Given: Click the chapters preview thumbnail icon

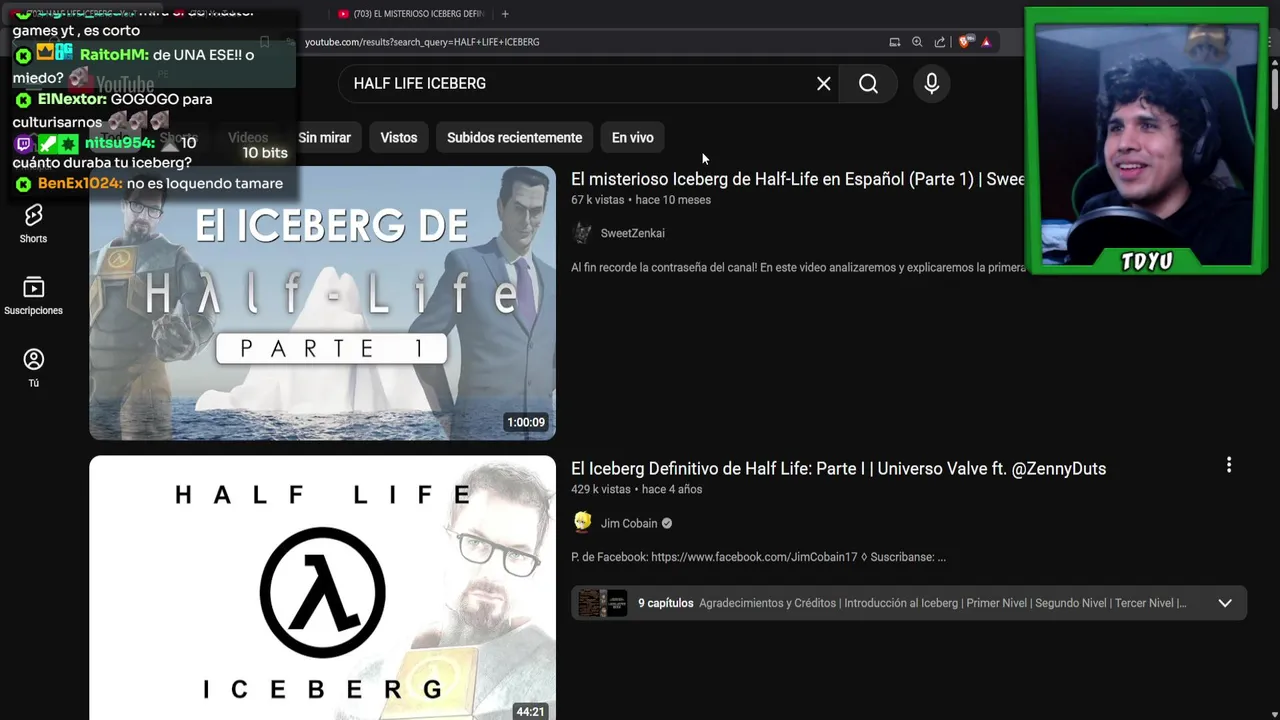Looking at the screenshot, I should tap(602, 603).
